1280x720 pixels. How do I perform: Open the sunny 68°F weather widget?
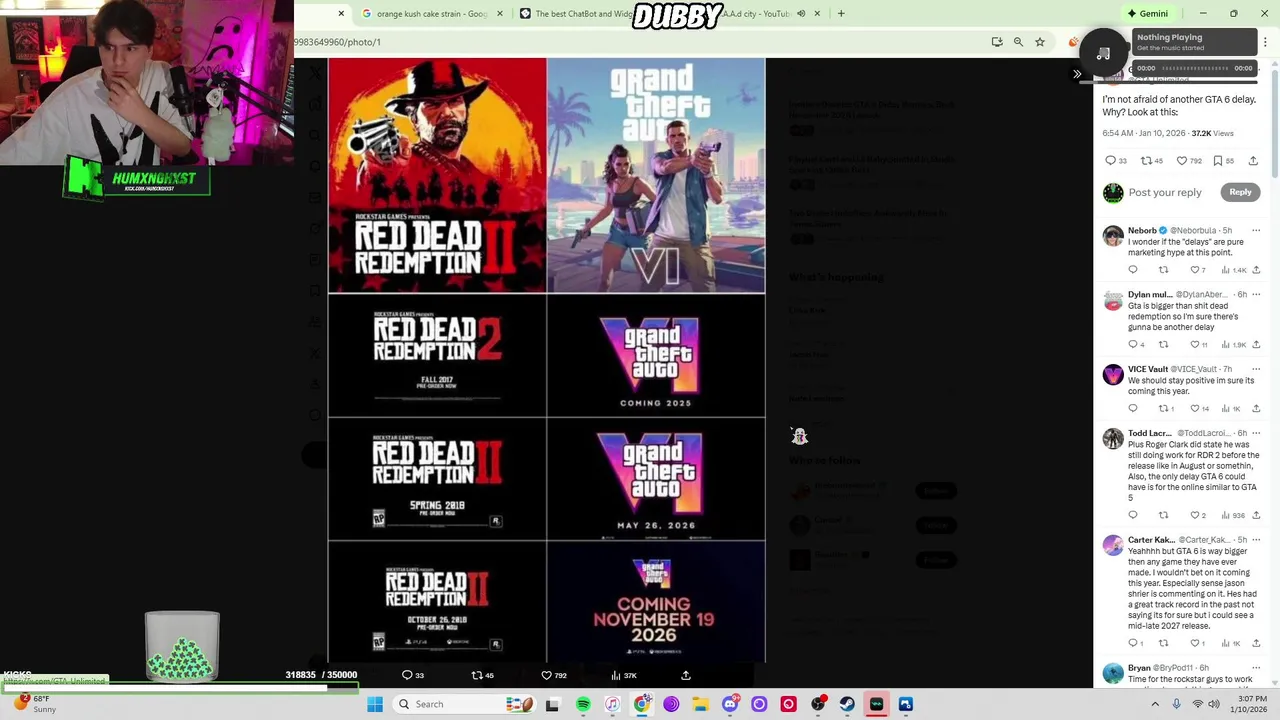[33, 704]
